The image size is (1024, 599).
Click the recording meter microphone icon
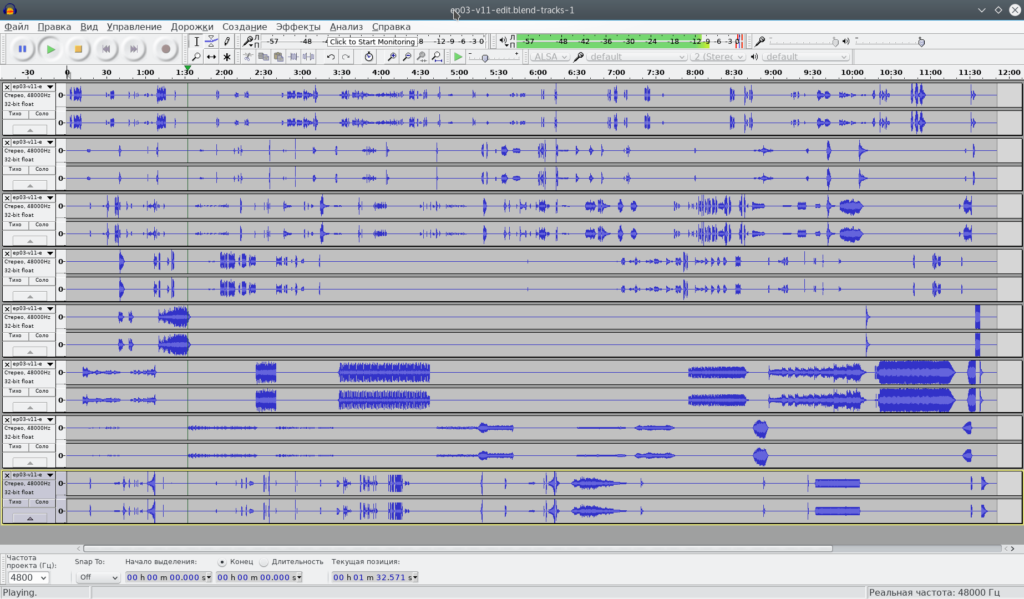(248, 41)
